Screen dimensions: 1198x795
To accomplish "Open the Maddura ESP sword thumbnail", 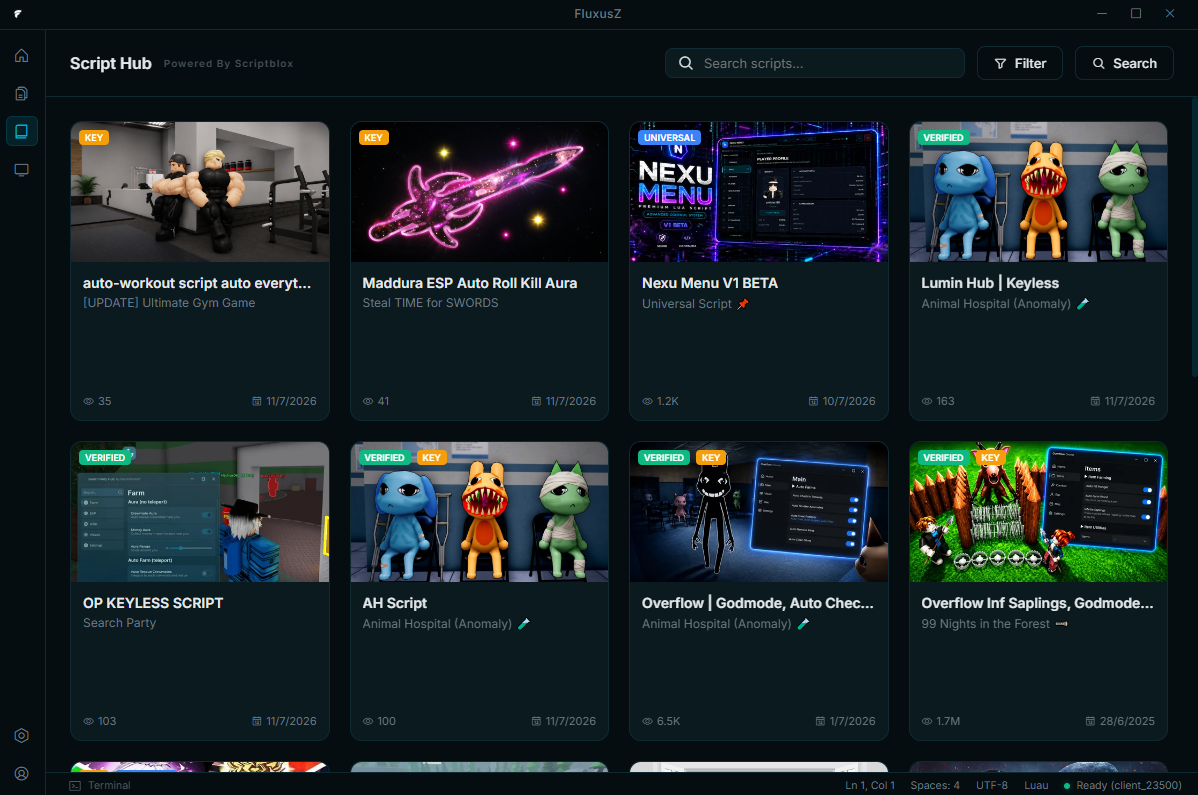I will 480,192.
